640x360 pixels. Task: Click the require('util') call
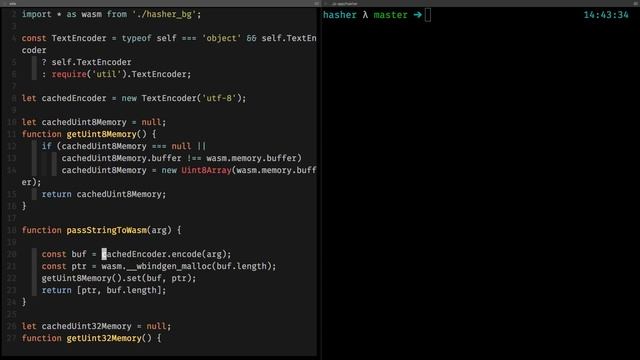[x=89, y=74]
